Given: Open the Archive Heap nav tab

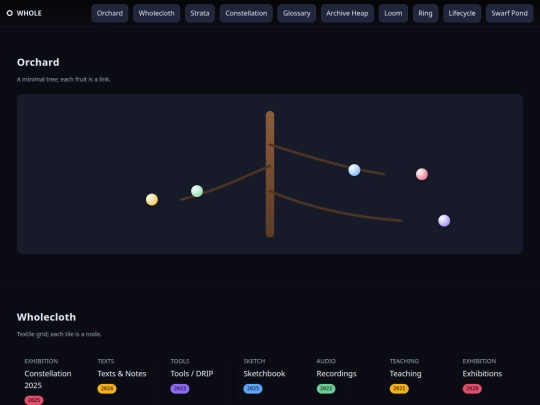Looking at the screenshot, I should [x=347, y=13].
